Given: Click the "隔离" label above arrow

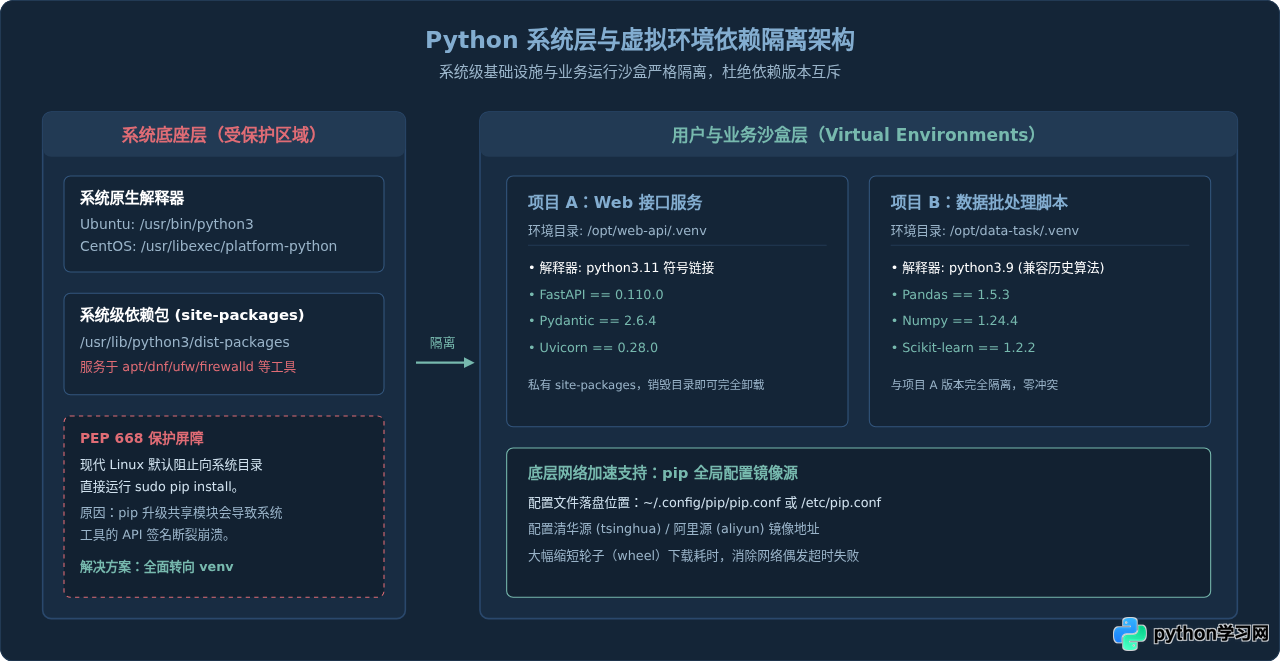Looking at the screenshot, I should 442,343.
